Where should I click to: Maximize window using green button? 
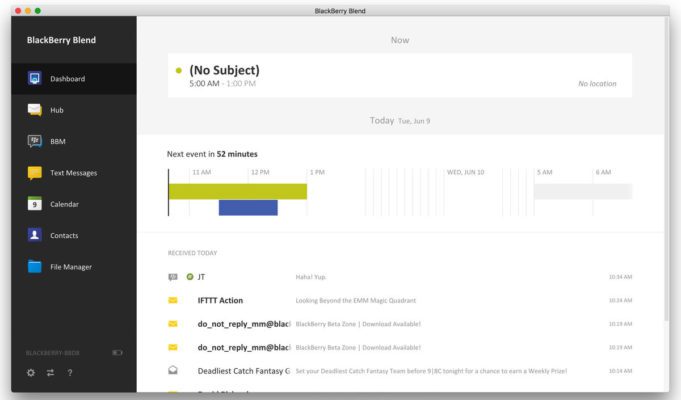pos(38,10)
